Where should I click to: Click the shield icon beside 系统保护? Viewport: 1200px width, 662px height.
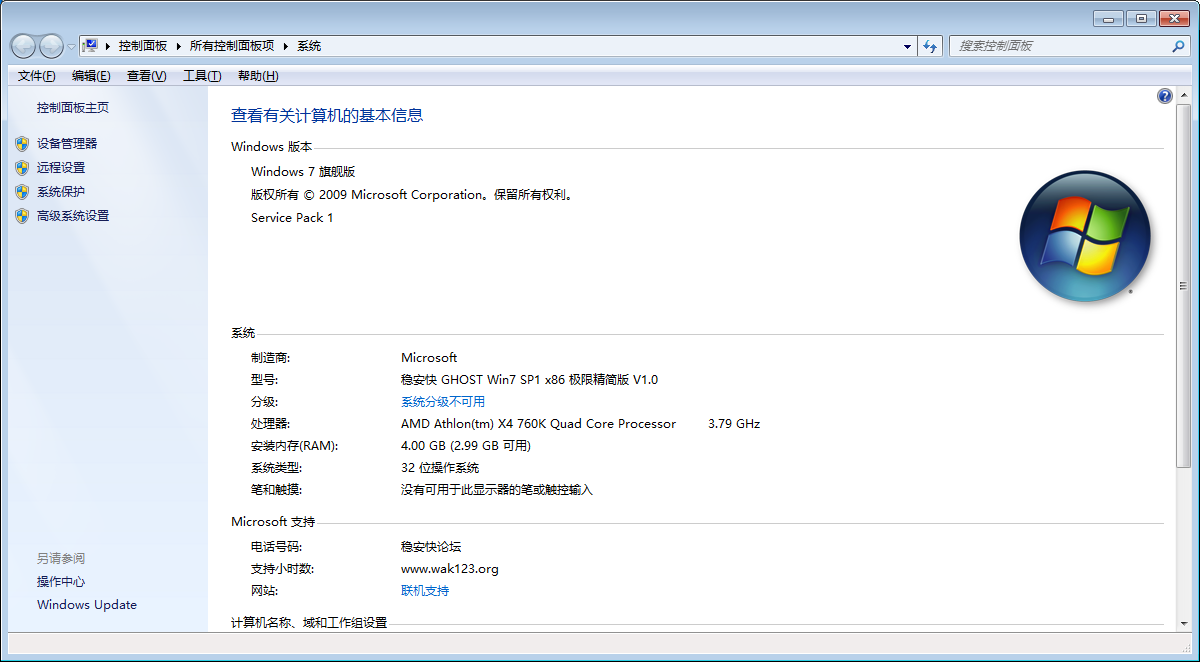22,192
